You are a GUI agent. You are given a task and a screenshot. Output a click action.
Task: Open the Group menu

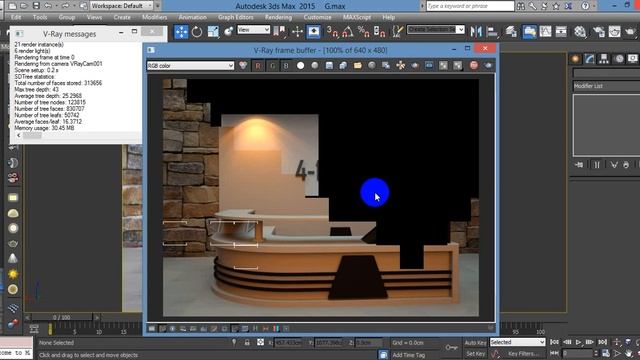[67, 17]
